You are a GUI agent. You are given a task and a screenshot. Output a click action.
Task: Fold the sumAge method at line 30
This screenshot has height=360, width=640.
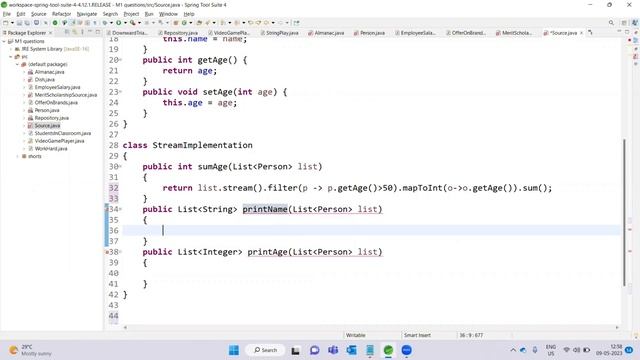point(120,167)
